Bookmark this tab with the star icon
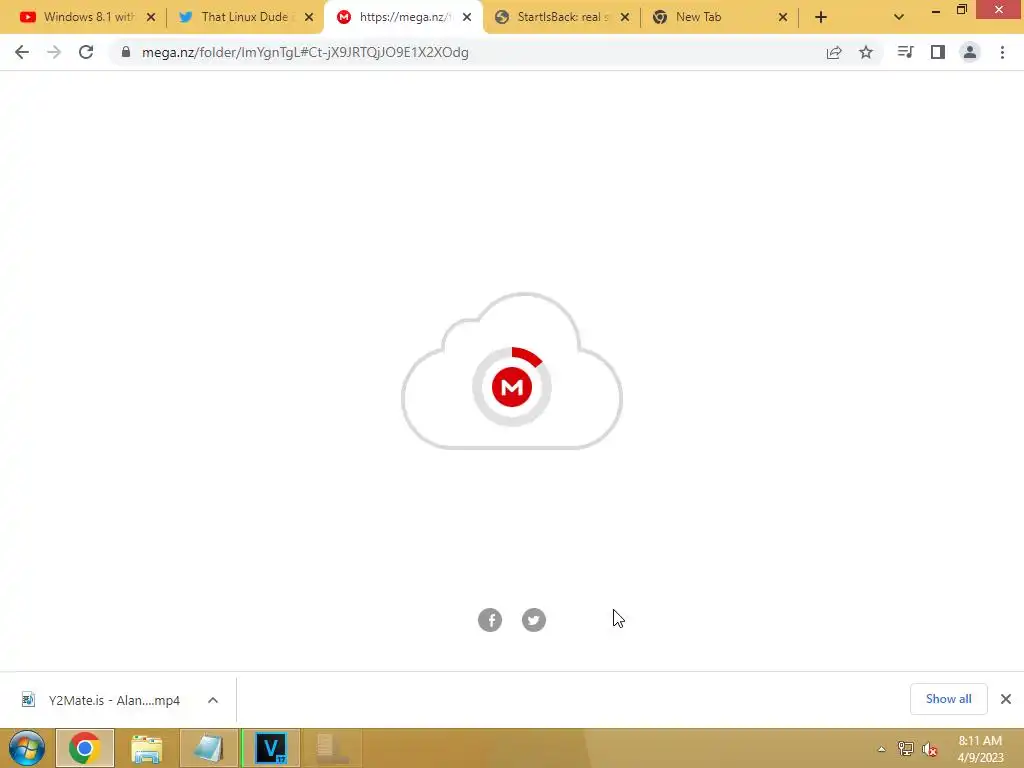Viewport: 1024px width, 768px height. point(866,52)
